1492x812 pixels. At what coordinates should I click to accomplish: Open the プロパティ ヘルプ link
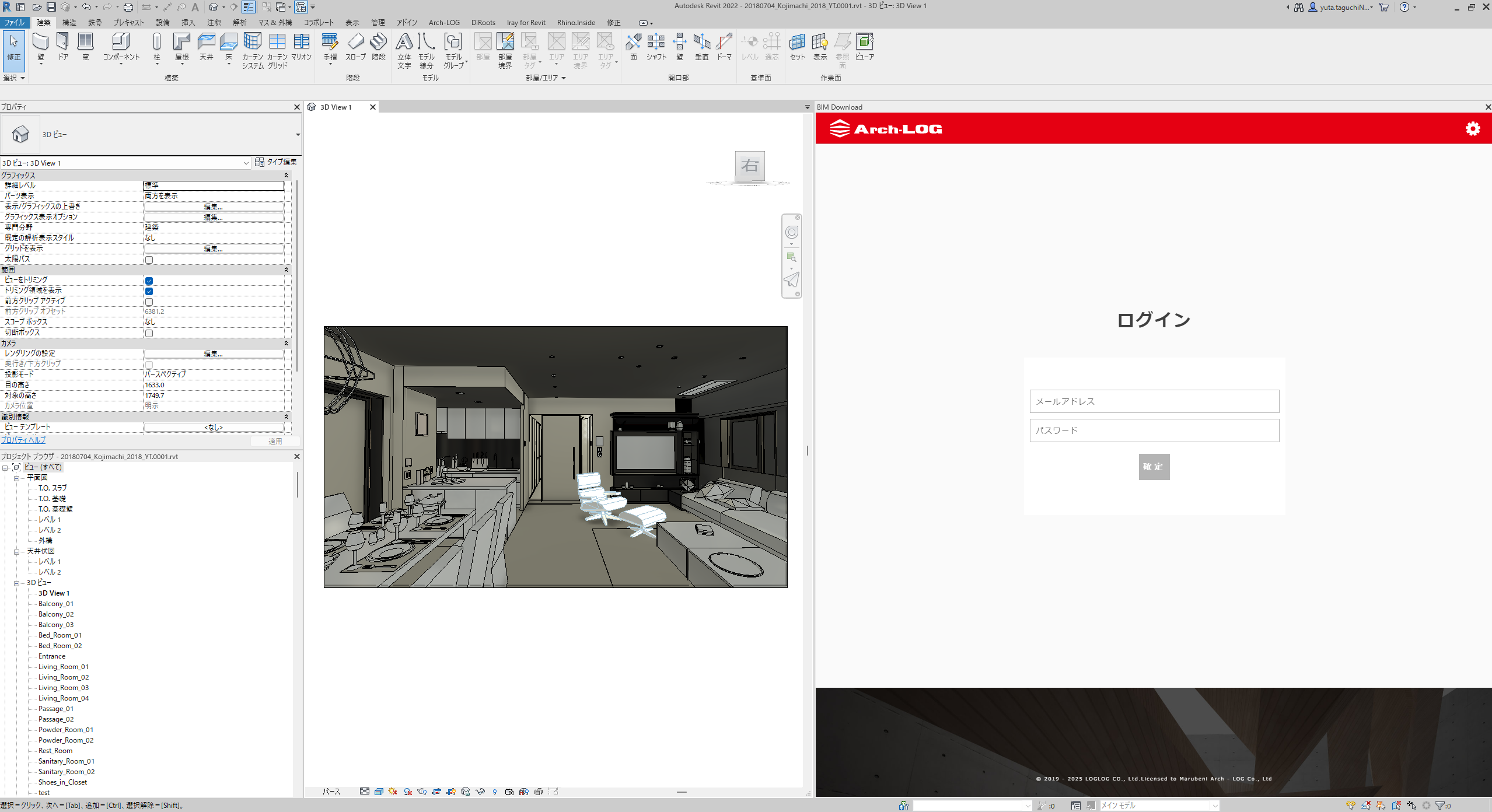pos(23,440)
